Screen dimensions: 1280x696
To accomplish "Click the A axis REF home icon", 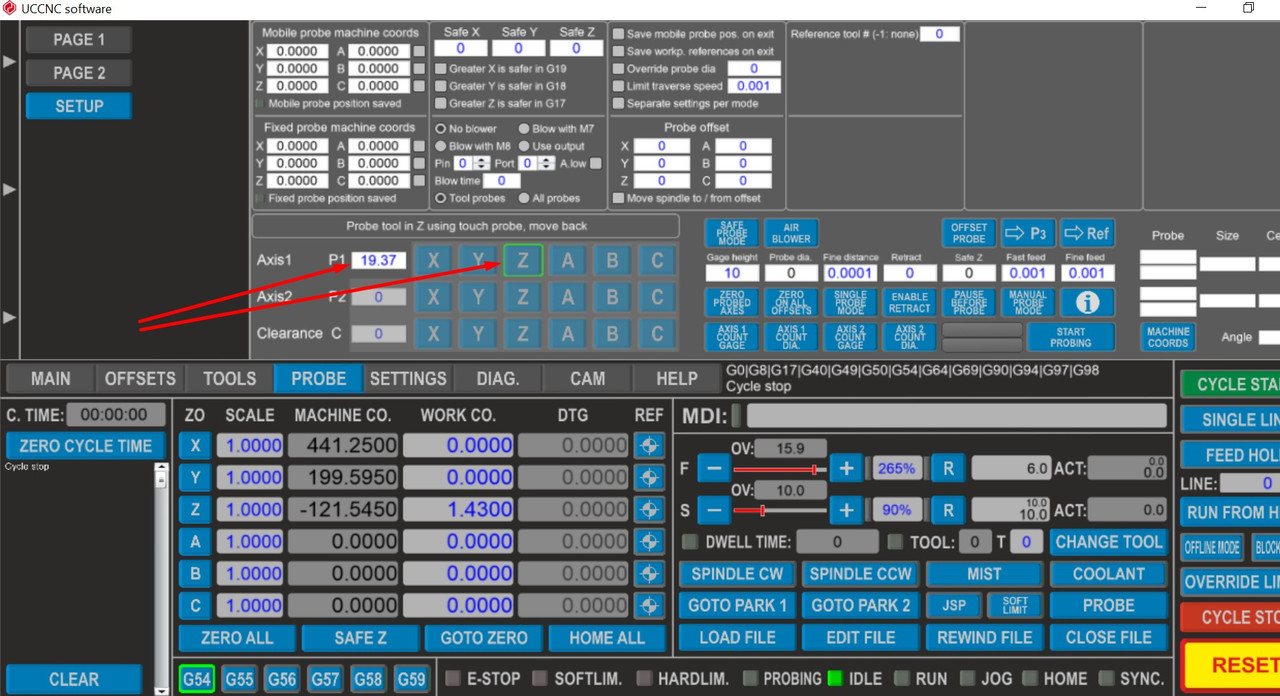I will [x=649, y=542].
